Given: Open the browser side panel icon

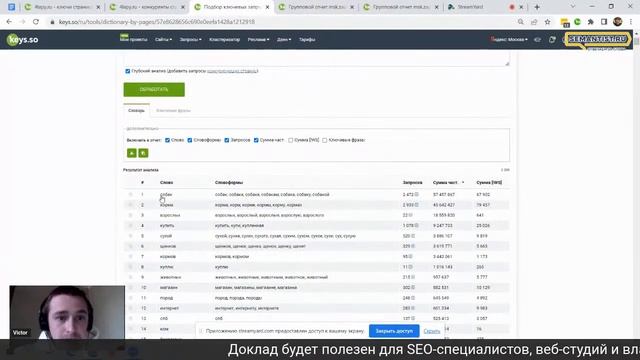Looking at the screenshot, I should [604, 22].
